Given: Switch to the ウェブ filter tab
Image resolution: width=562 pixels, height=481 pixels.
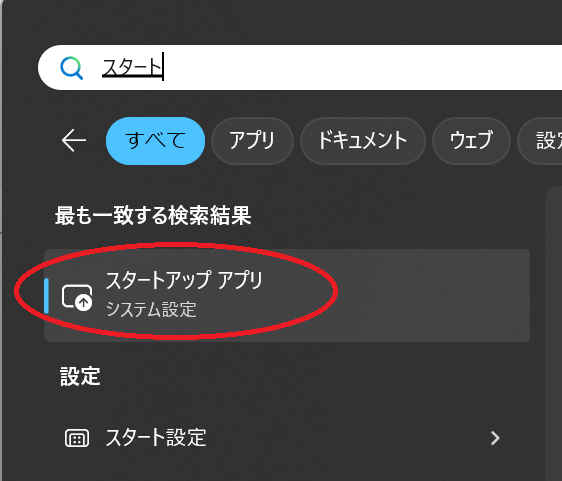Looking at the screenshot, I should click(x=471, y=141).
